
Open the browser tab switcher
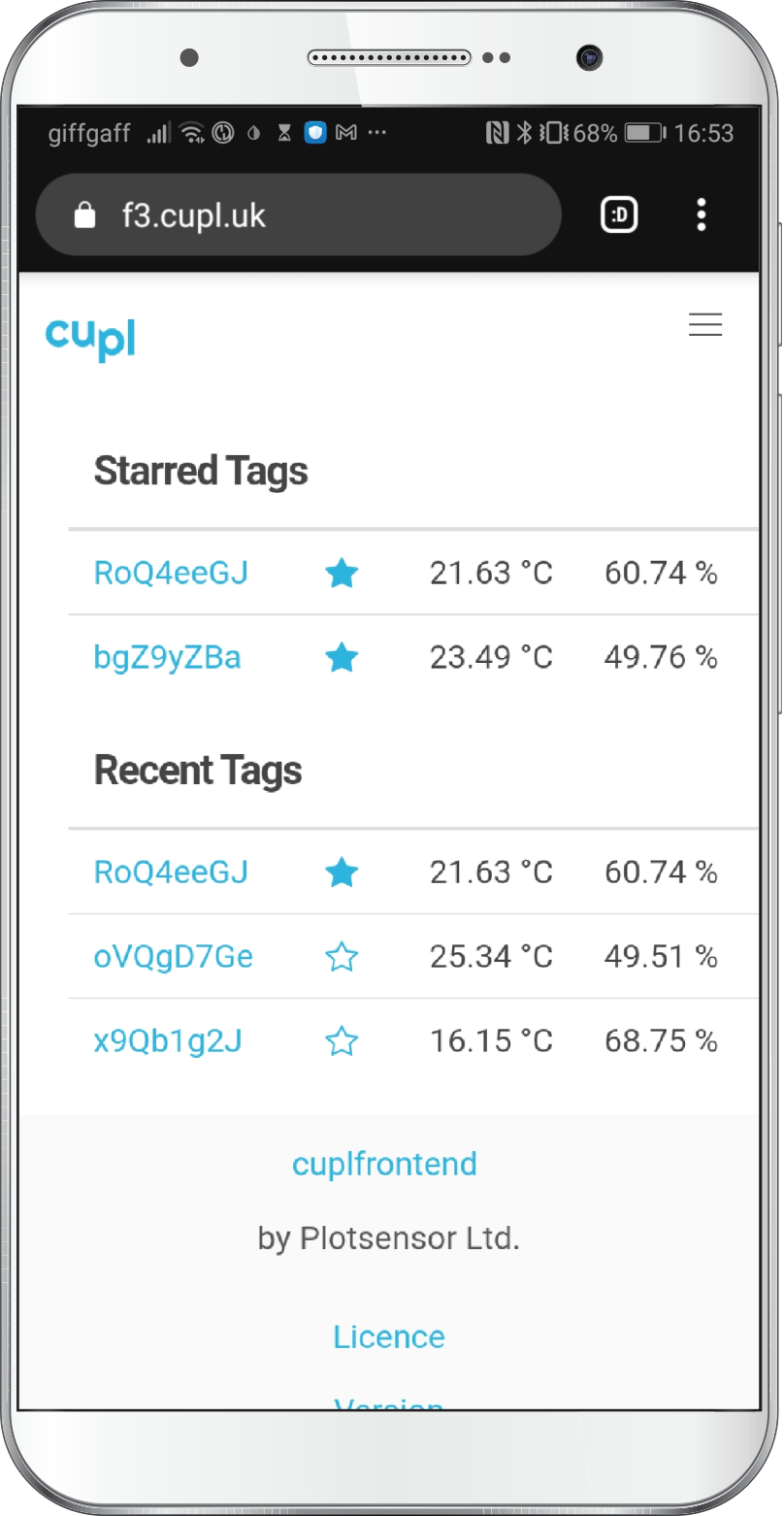coord(619,215)
